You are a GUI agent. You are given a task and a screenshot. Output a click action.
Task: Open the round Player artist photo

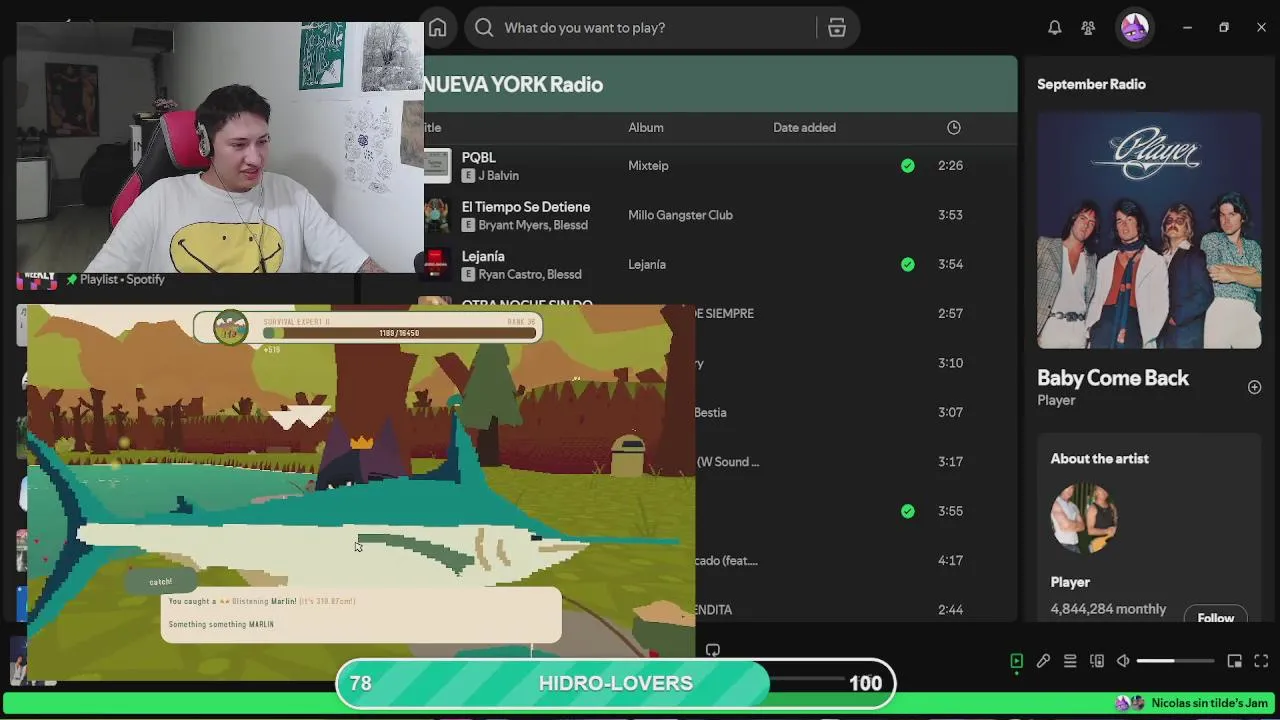(x=1084, y=518)
